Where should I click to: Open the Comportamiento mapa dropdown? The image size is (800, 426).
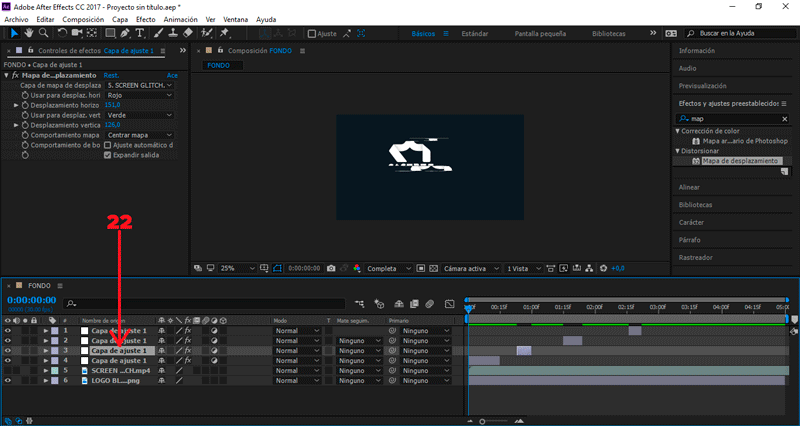[139, 135]
